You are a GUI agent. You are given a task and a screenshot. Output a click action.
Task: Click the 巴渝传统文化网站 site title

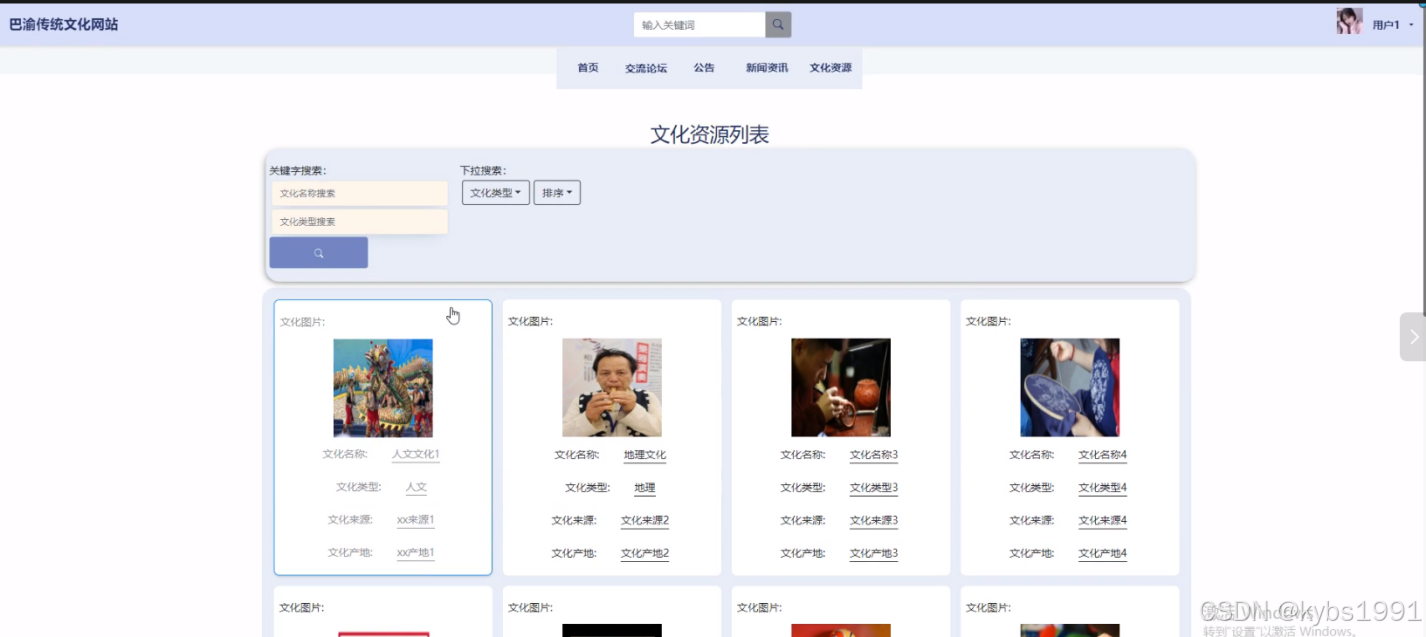64,24
